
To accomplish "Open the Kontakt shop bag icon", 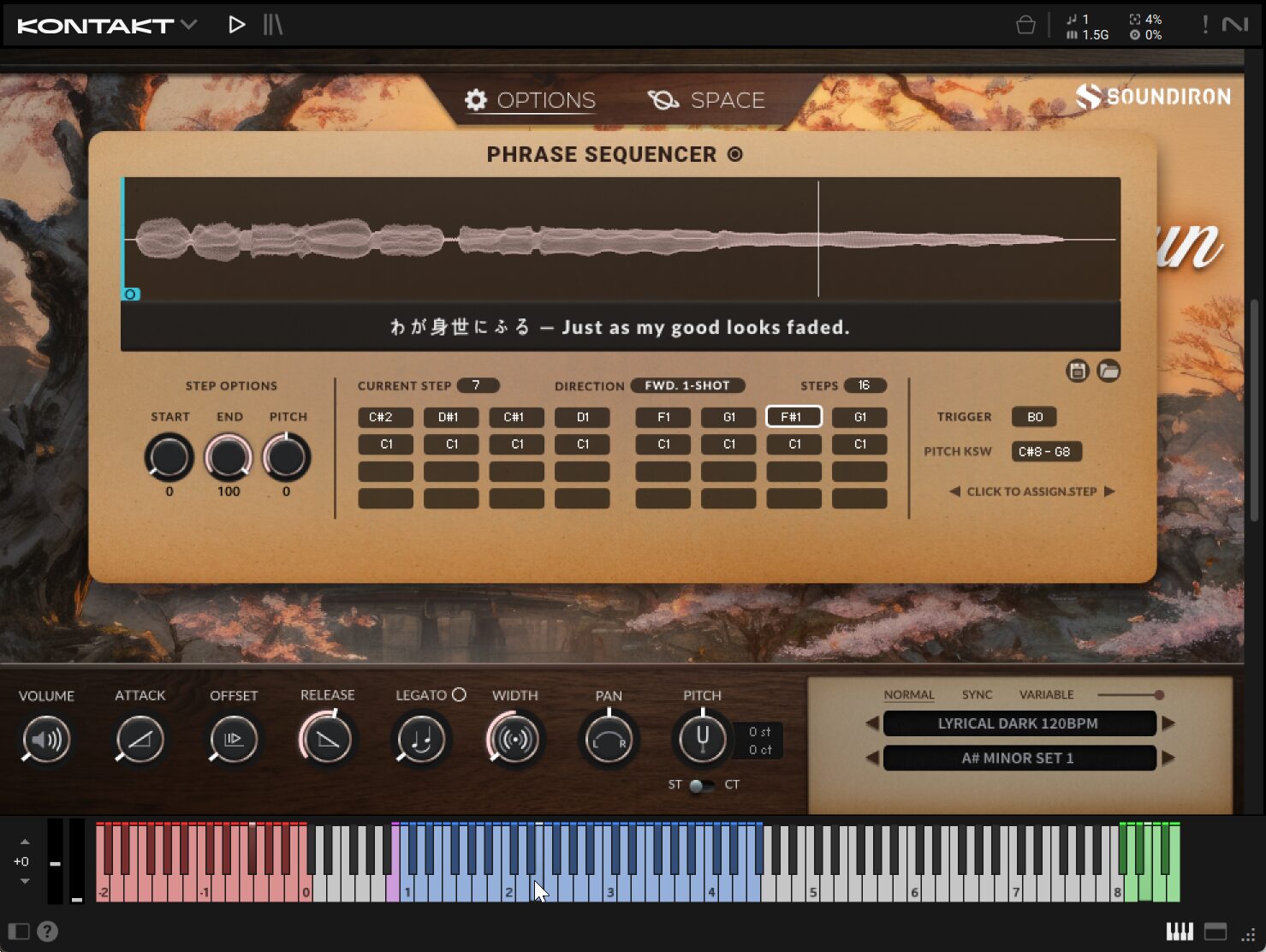I will pos(1025,26).
